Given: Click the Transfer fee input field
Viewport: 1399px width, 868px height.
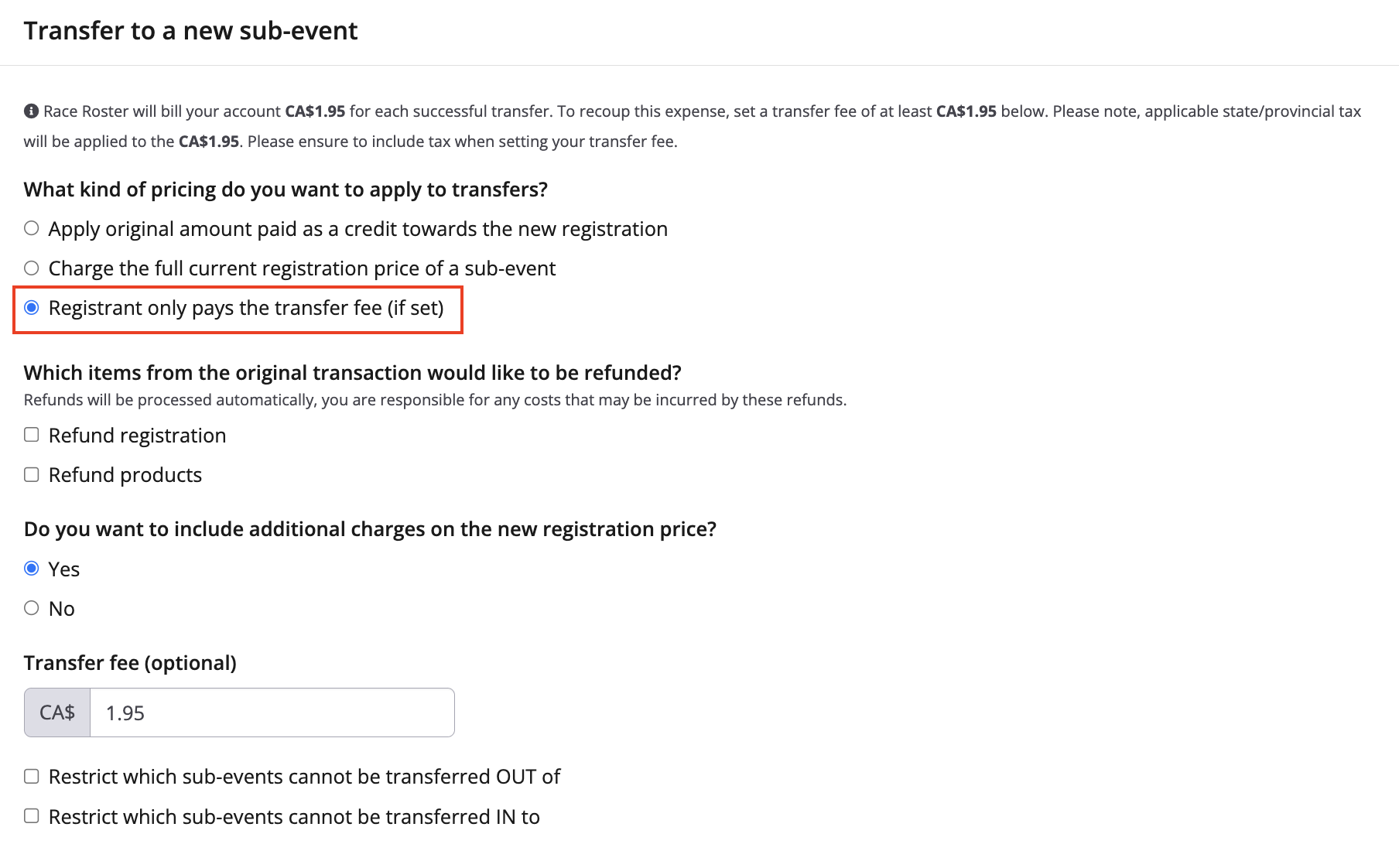Looking at the screenshot, I should [271, 712].
